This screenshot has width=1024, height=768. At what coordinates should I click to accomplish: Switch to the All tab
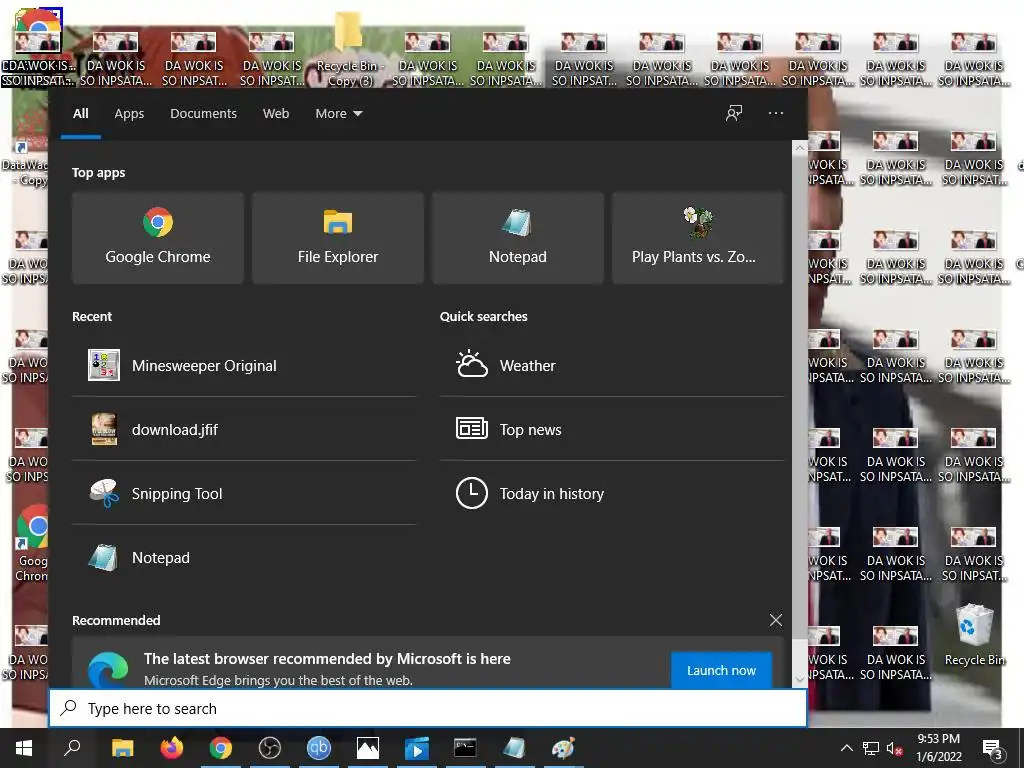click(80, 114)
